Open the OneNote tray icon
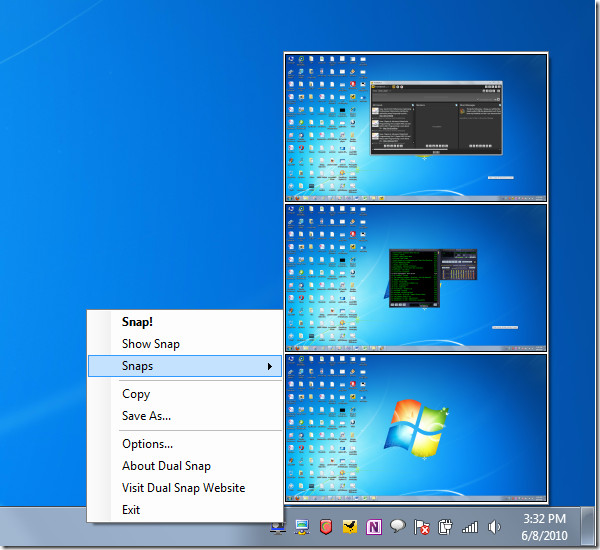The image size is (600, 550). pyautogui.click(x=374, y=526)
